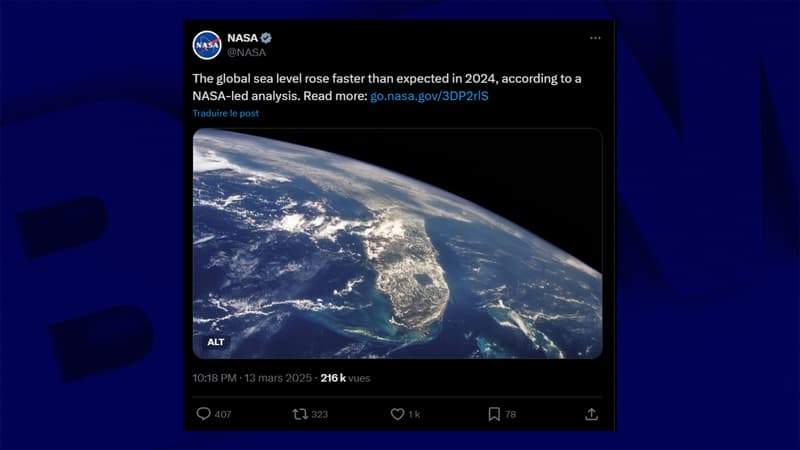800x450 pixels.
Task: Click the 323 reposts count
Action: [319, 414]
